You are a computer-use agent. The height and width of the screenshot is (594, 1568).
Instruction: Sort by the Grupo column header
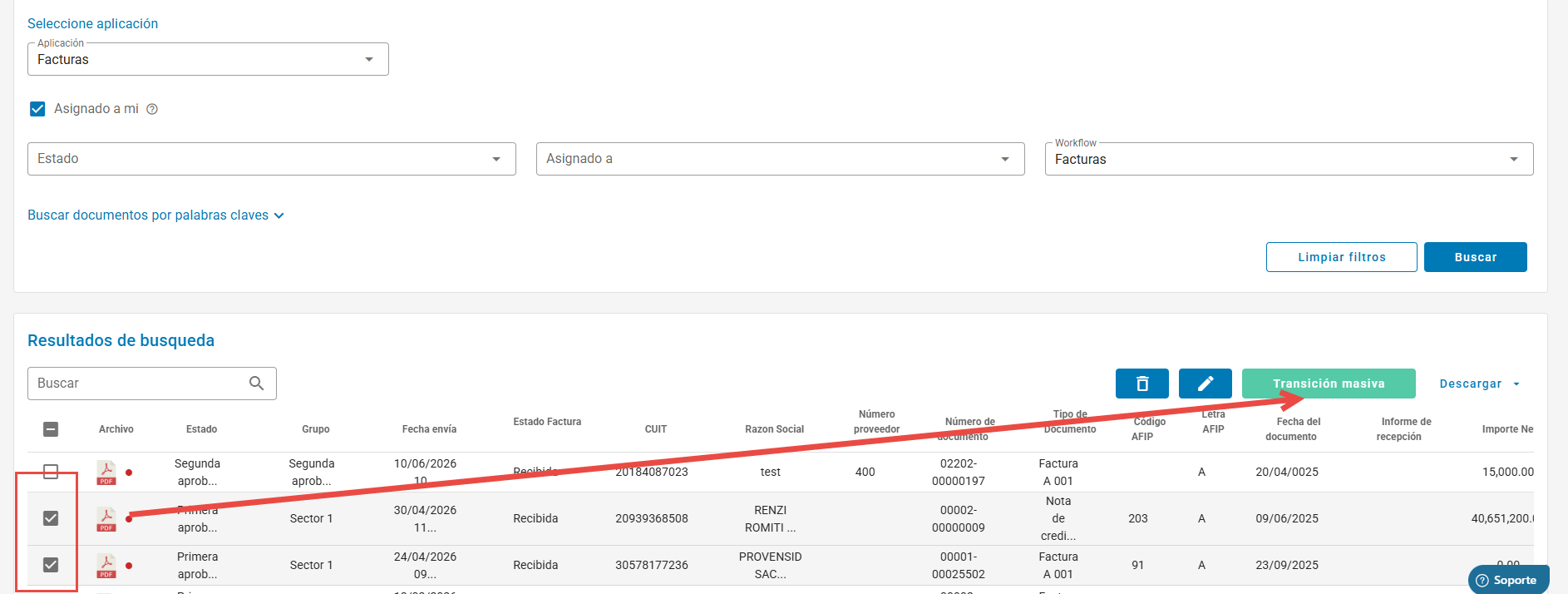pos(316,429)
